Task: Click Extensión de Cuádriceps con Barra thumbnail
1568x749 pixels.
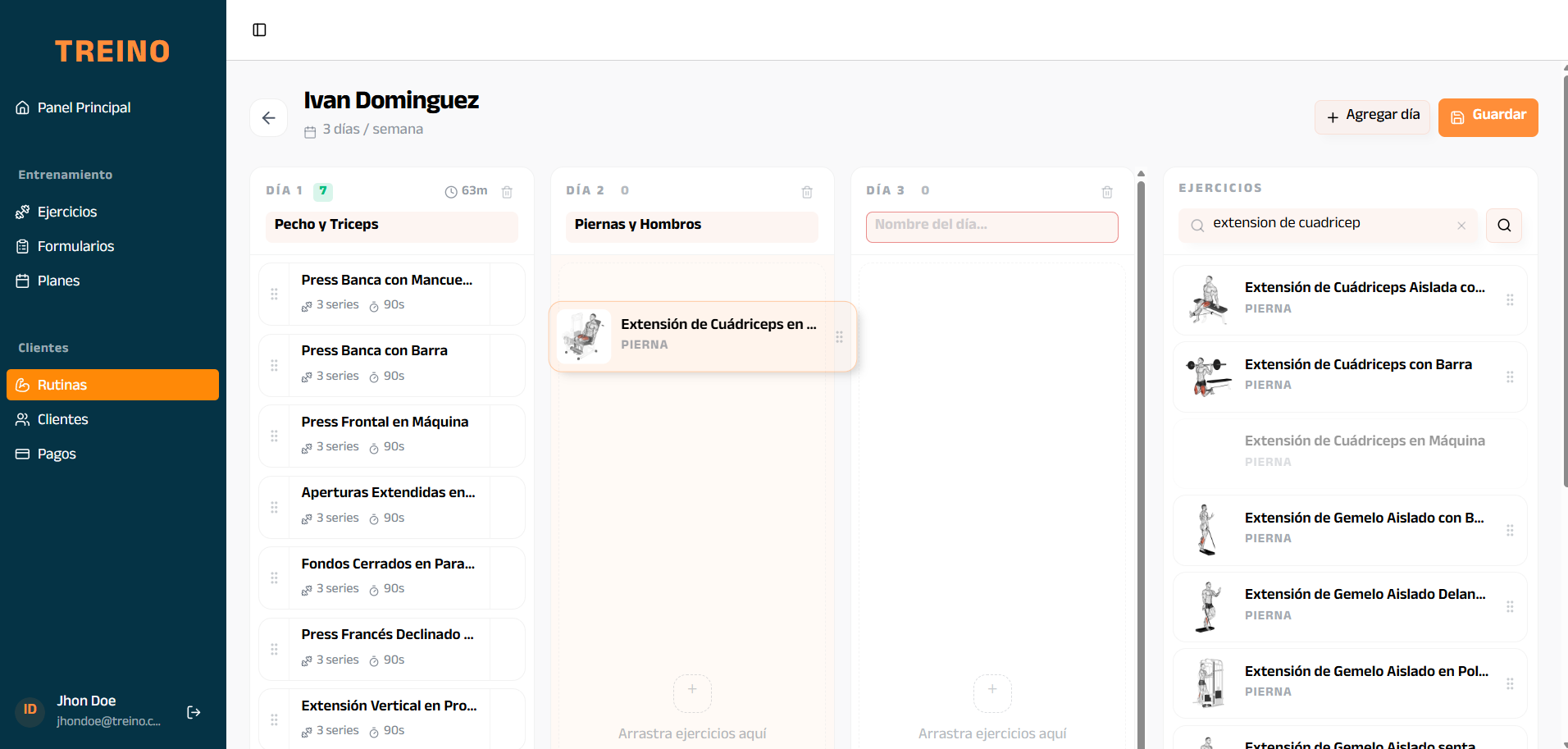Action: pyautogui.click(x=1209, y=377)
